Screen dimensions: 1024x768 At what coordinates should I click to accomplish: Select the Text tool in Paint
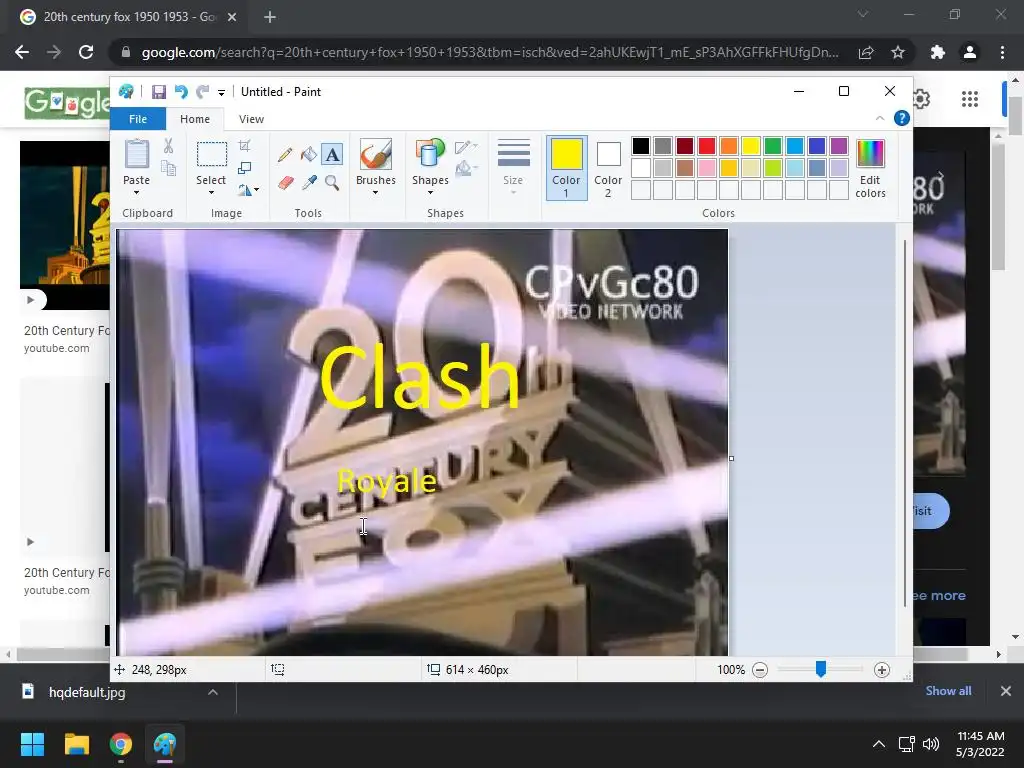(332, 155)
